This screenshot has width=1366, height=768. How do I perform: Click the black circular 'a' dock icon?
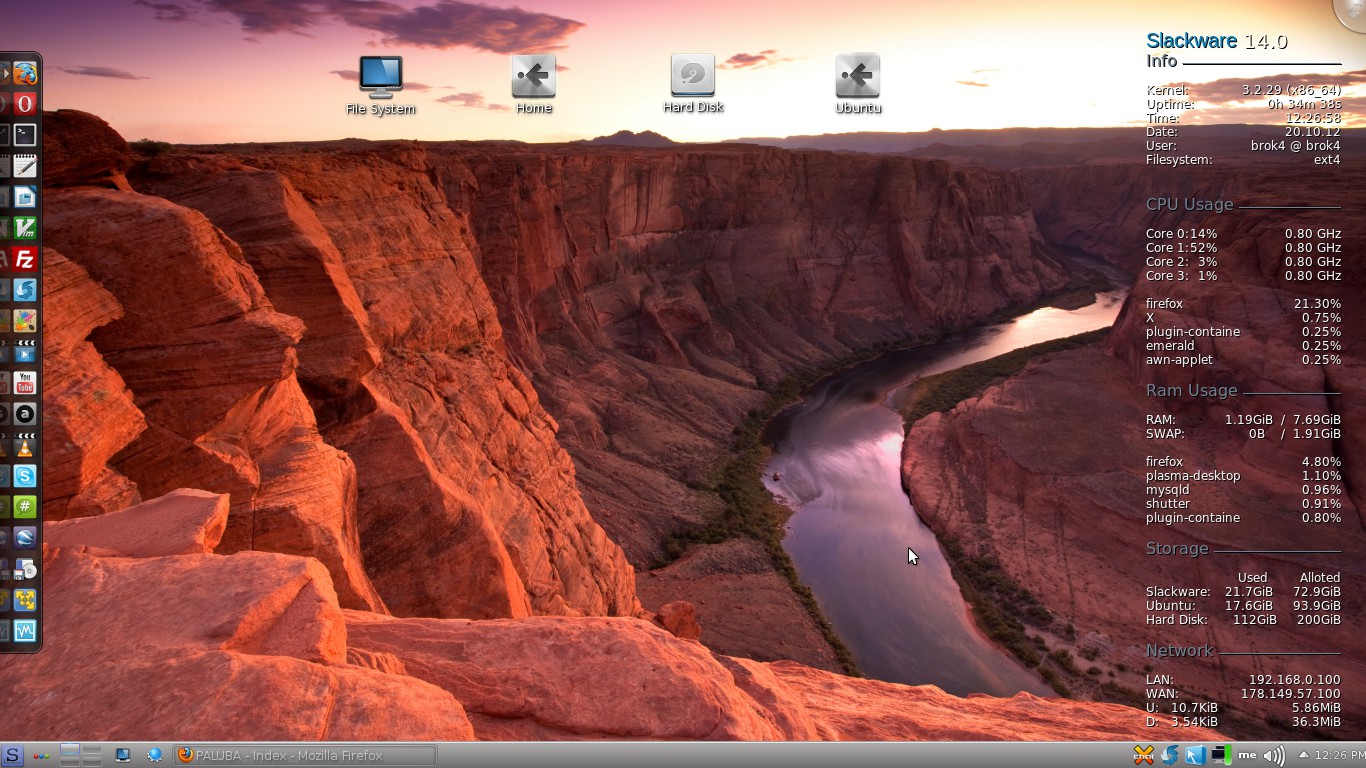point(25,414)
